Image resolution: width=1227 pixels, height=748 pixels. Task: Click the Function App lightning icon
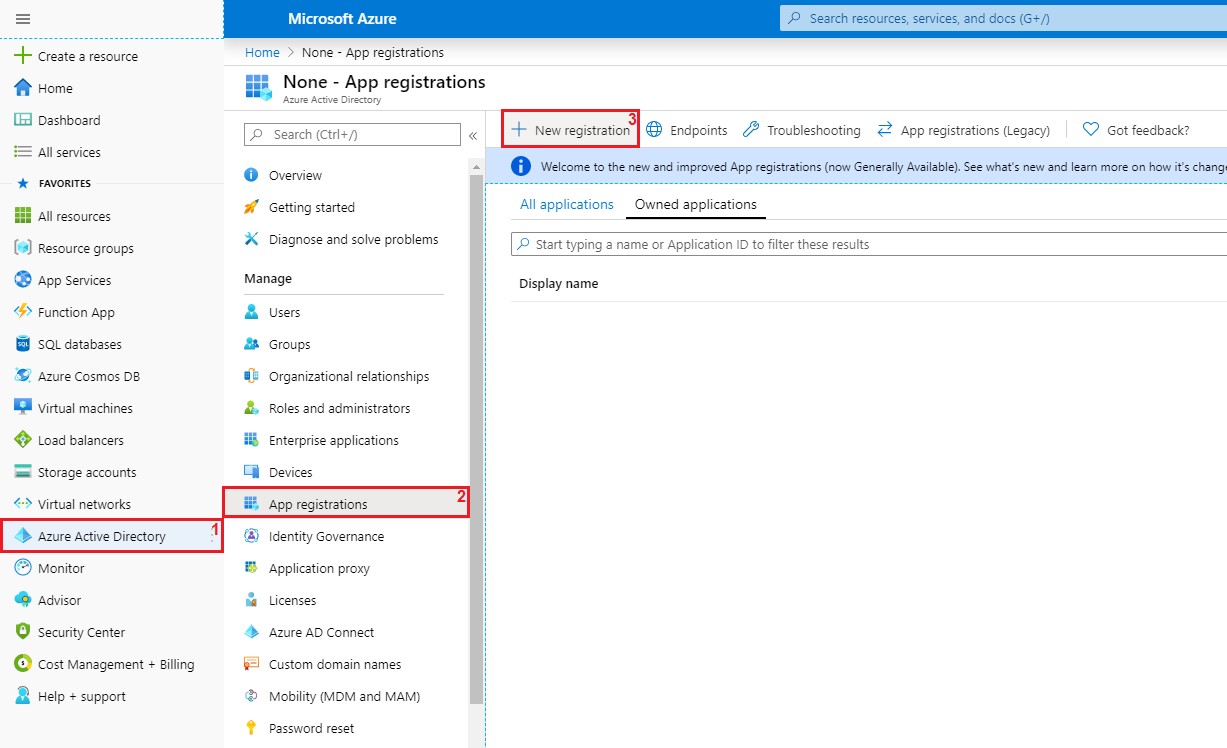[23, 312]
